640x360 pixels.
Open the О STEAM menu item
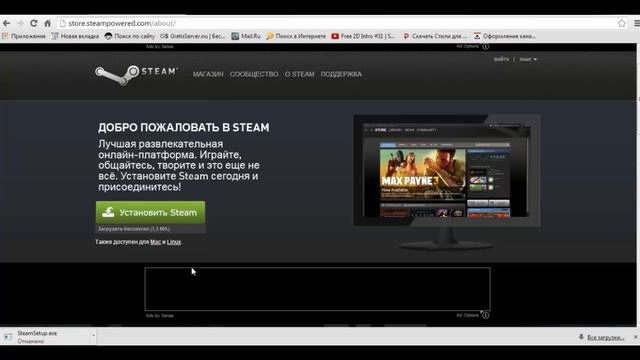coord(299,74)
